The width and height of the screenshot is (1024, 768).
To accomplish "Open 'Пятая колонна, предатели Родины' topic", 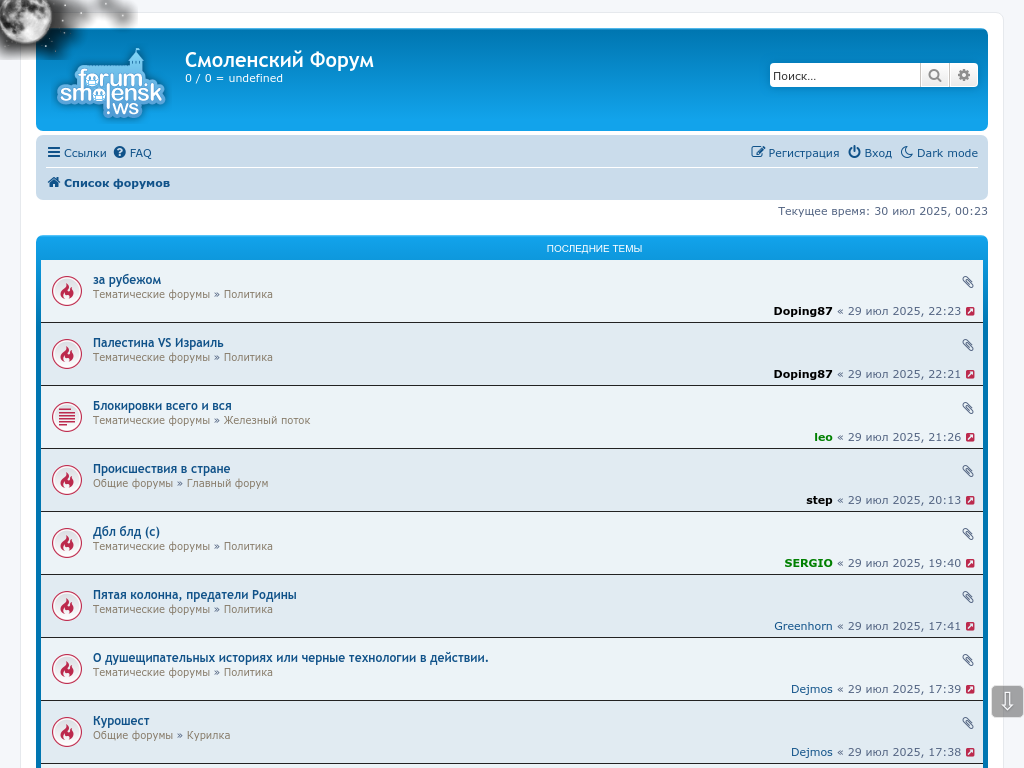I will 194,595.
